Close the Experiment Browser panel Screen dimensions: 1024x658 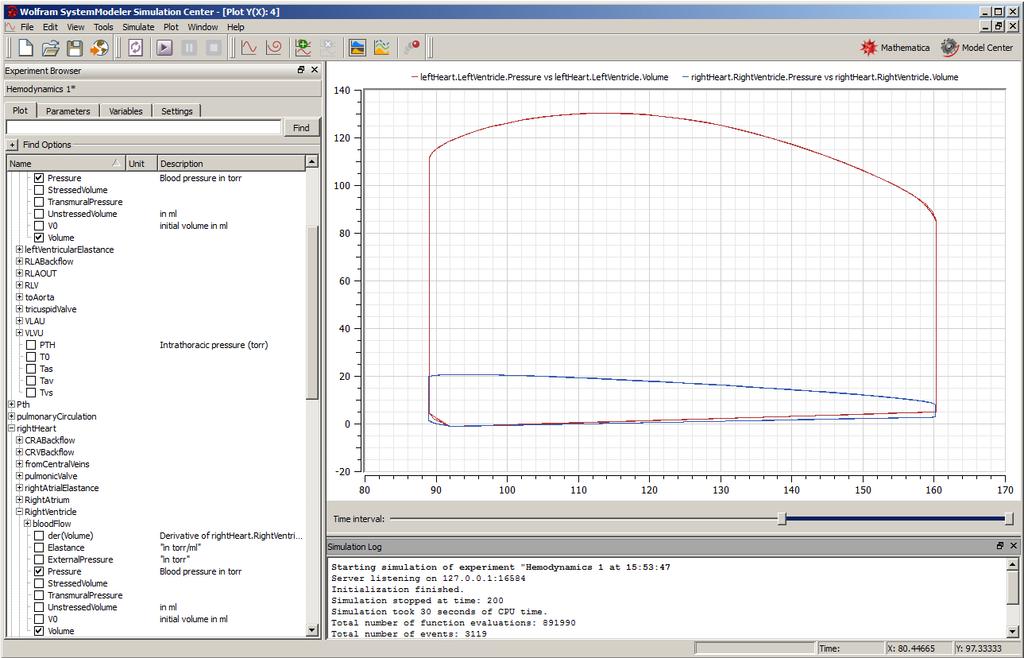[314, 70]
